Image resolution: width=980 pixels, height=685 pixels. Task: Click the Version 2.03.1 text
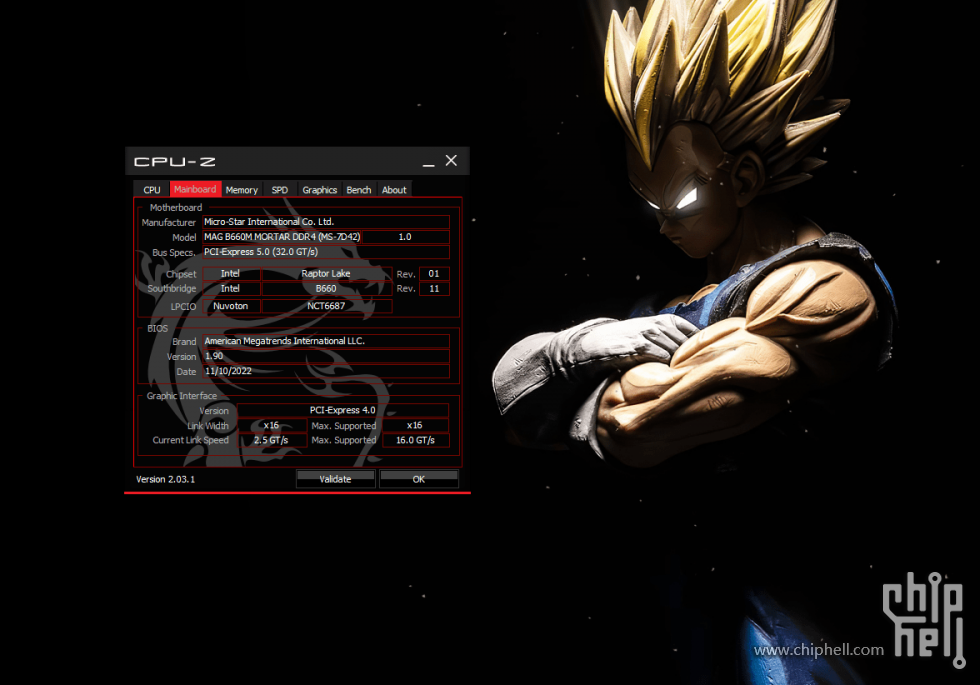tap(166, 479)
